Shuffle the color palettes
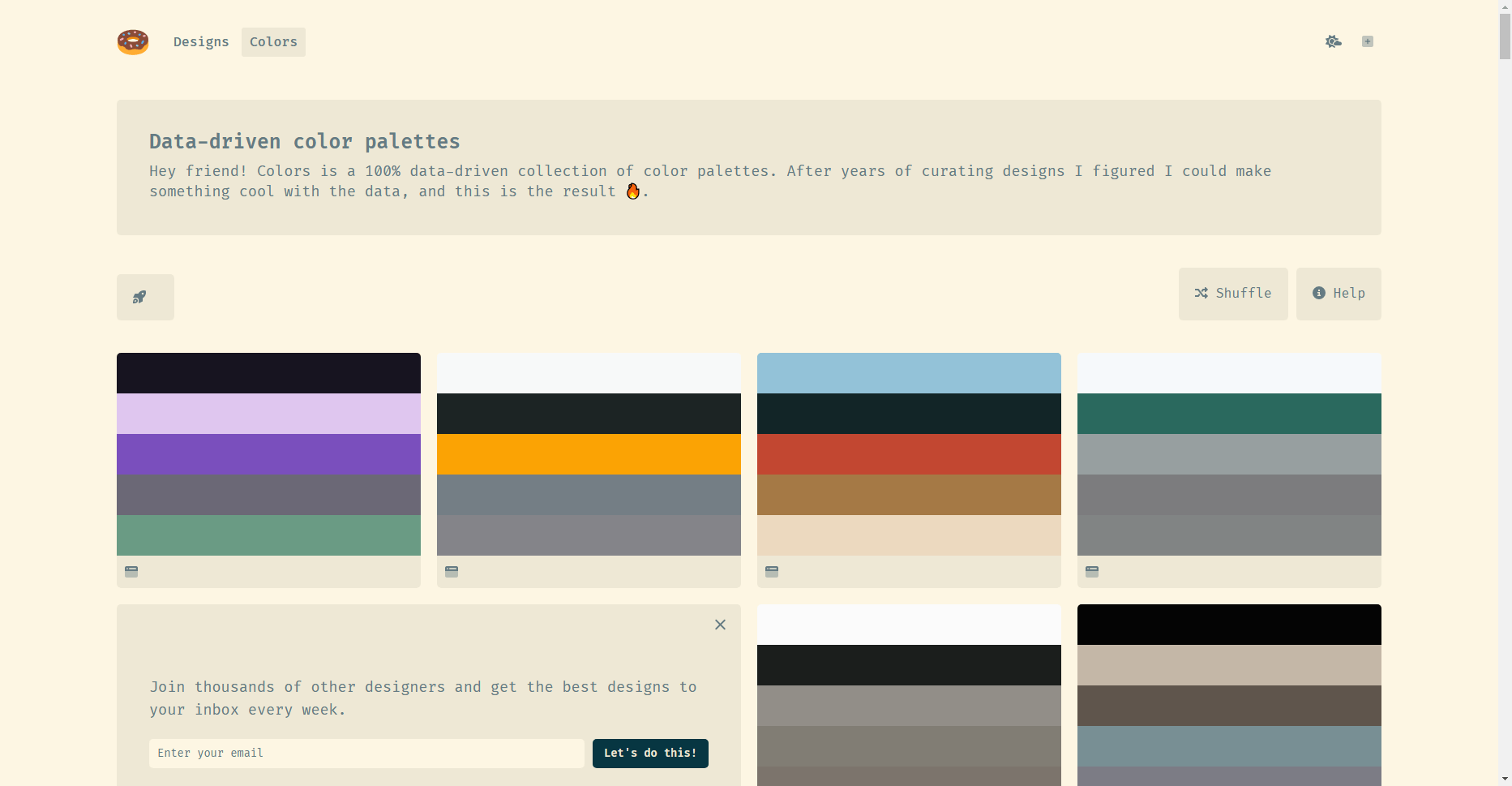 tap(1233, 294)
